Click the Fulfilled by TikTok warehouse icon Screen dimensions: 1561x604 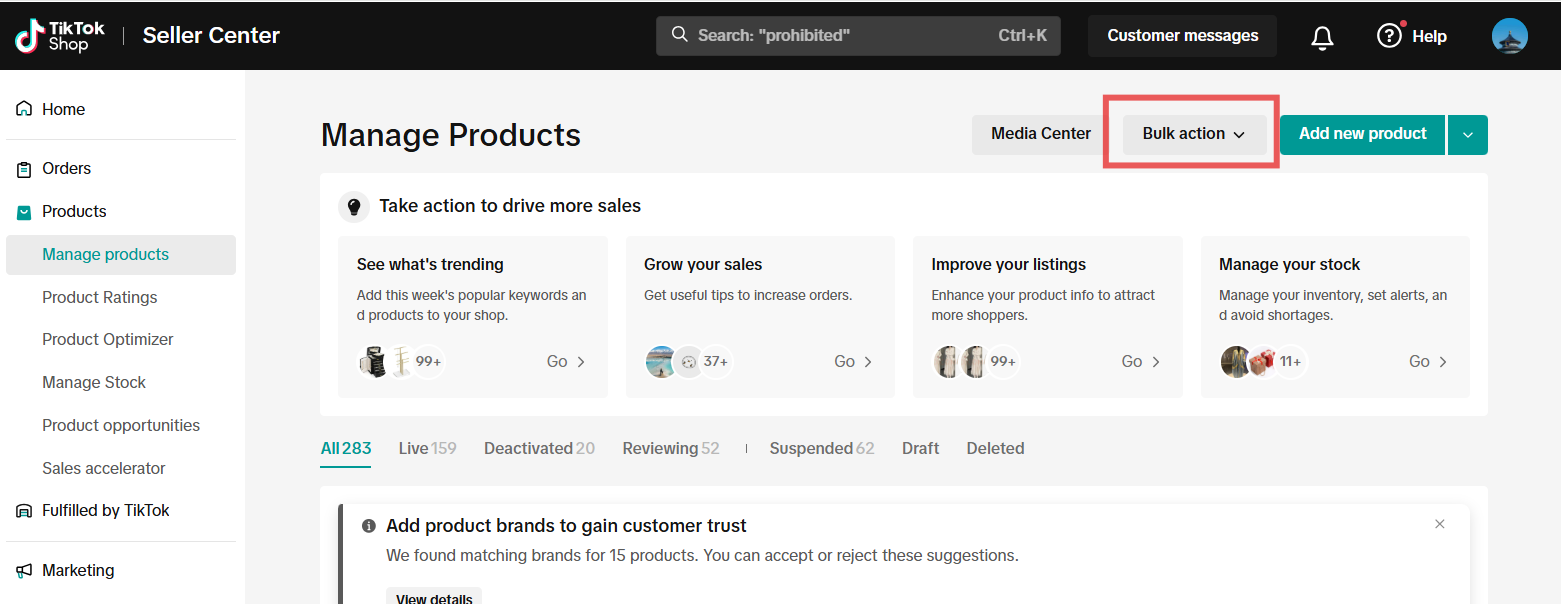click(24, 511)
